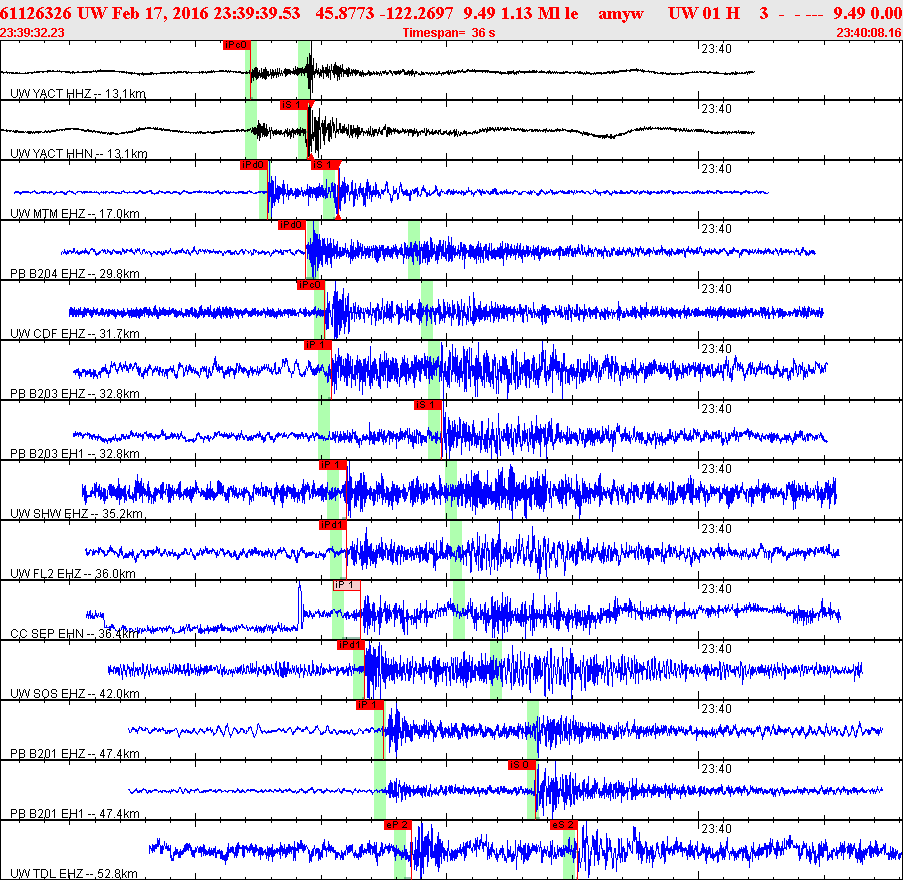Click the 'UW FL2 EHZ -- 36.0km' label

[73, 574]
